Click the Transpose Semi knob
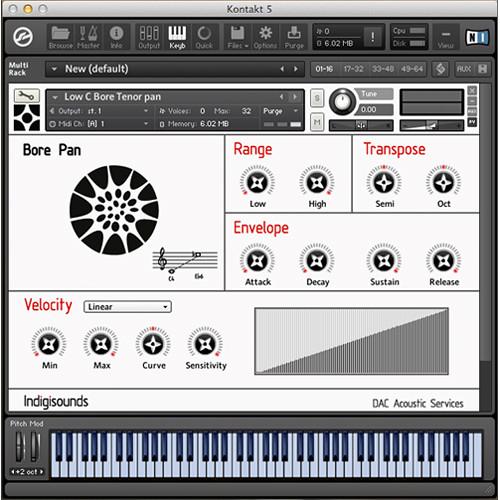500x500 pixels. point(384,183)
